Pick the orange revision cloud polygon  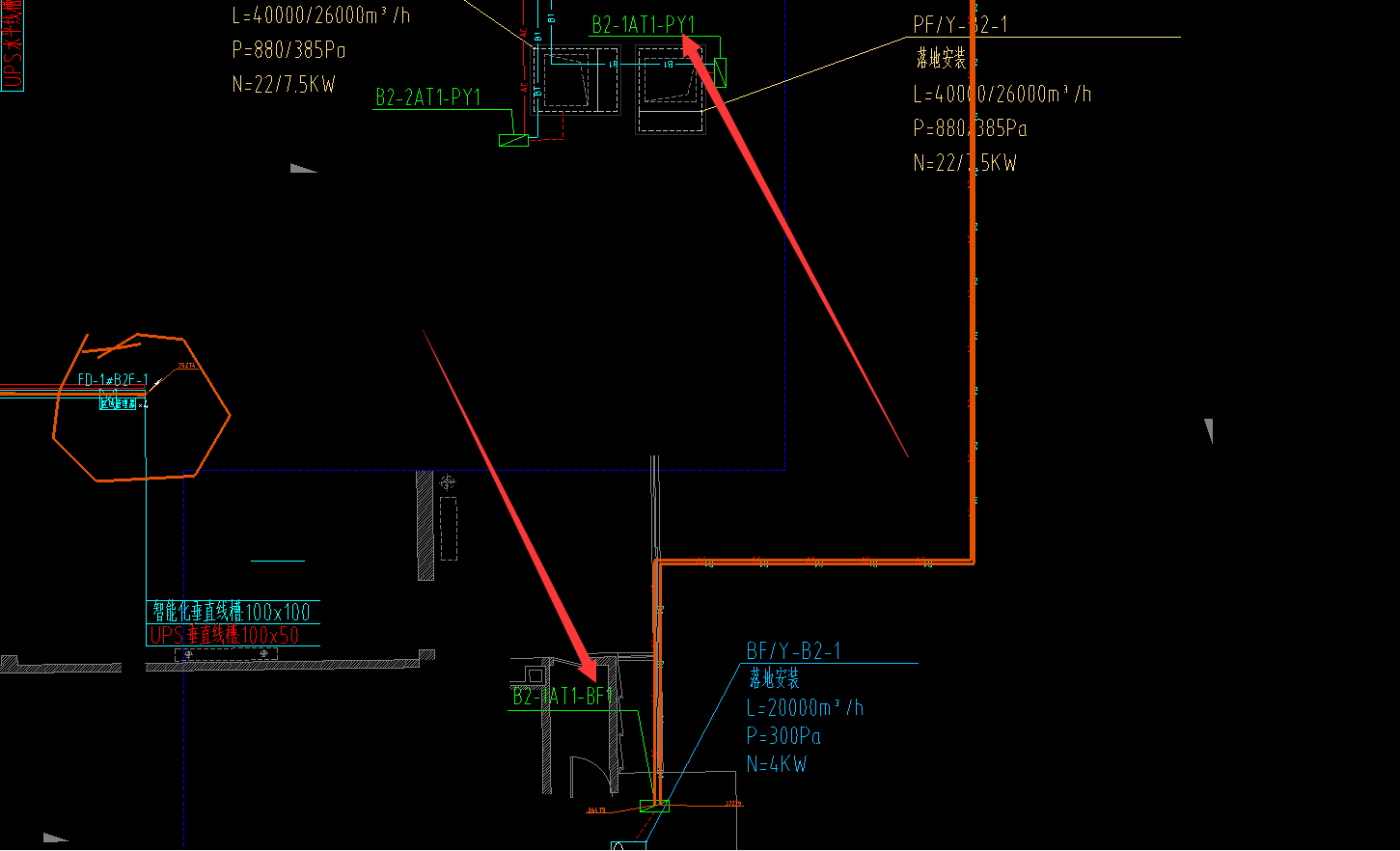pyautogui.click(x=141, y=407)
